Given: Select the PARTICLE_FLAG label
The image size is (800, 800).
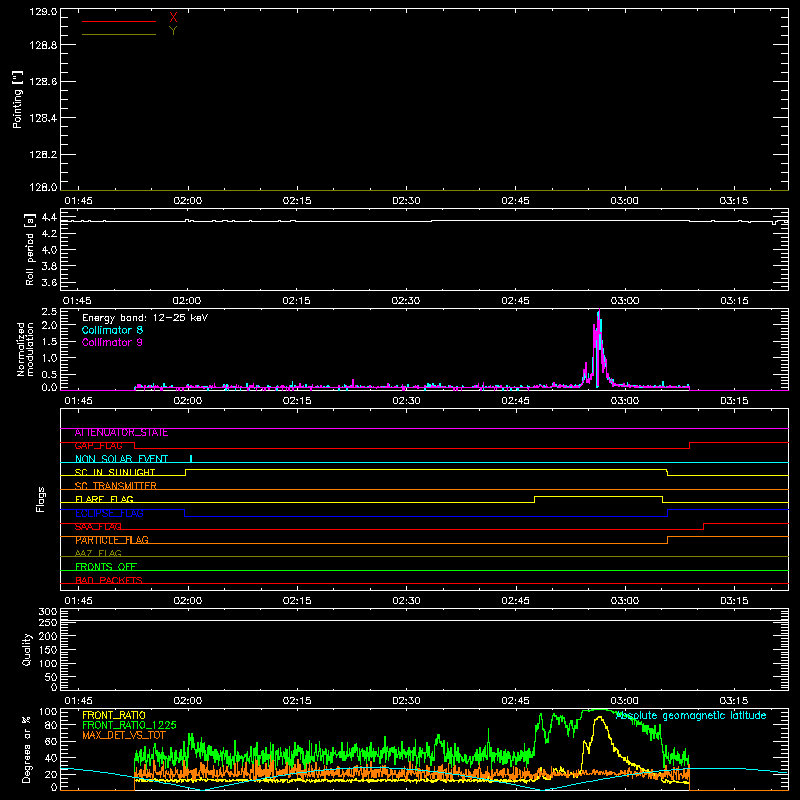Looking at the screenshot, I should click(x=112, y=540).
